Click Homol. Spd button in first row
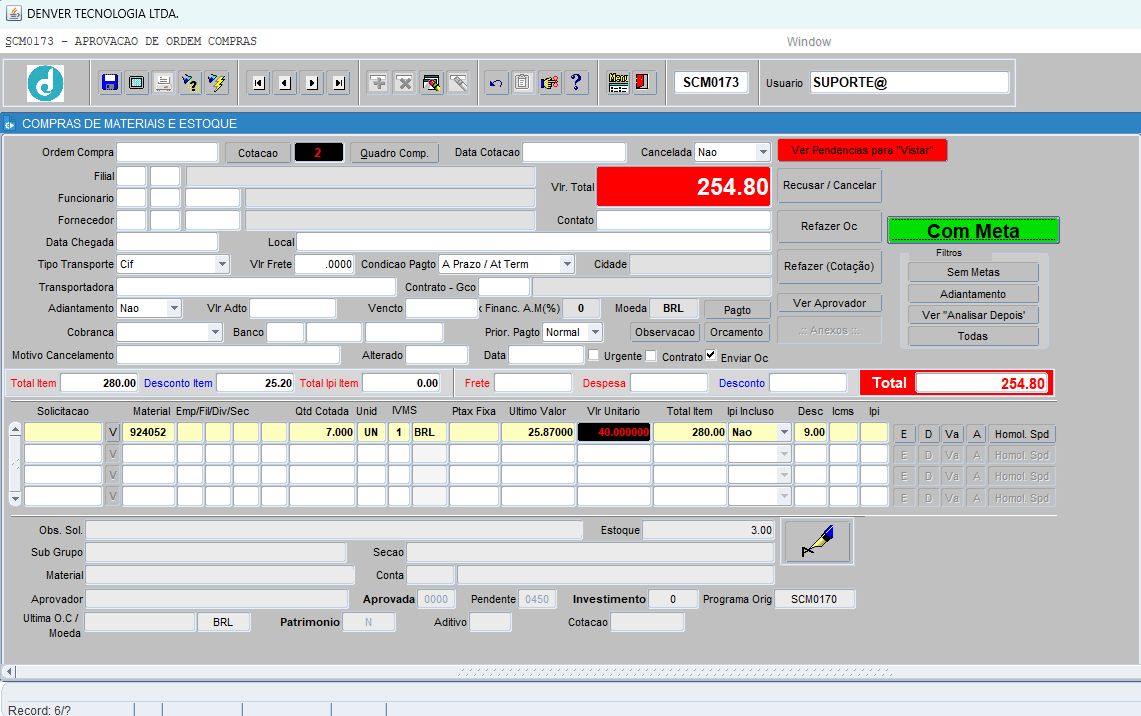The width and height of the screenshot is (1141, 716). pos(1022,434)
